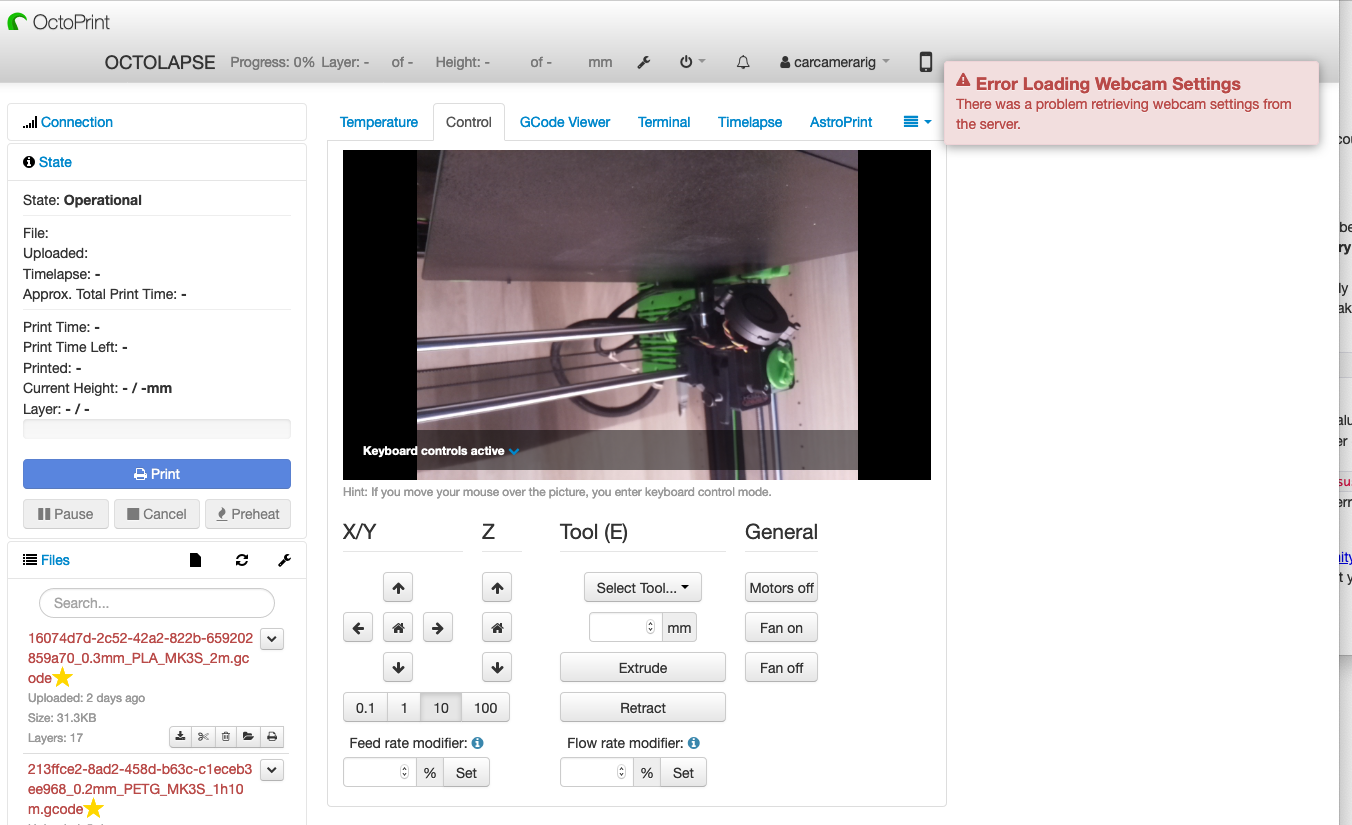Jog the X/Y axis down arrow
The width and height of the screenshot is (1352, 825).
click(398, 668)
